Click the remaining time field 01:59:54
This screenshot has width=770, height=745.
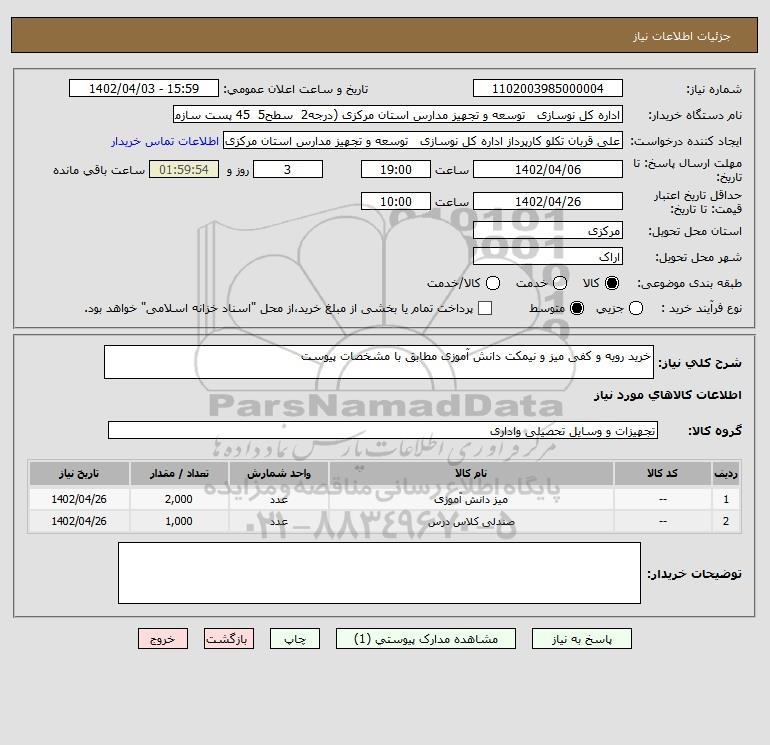(x=184, y=169)
